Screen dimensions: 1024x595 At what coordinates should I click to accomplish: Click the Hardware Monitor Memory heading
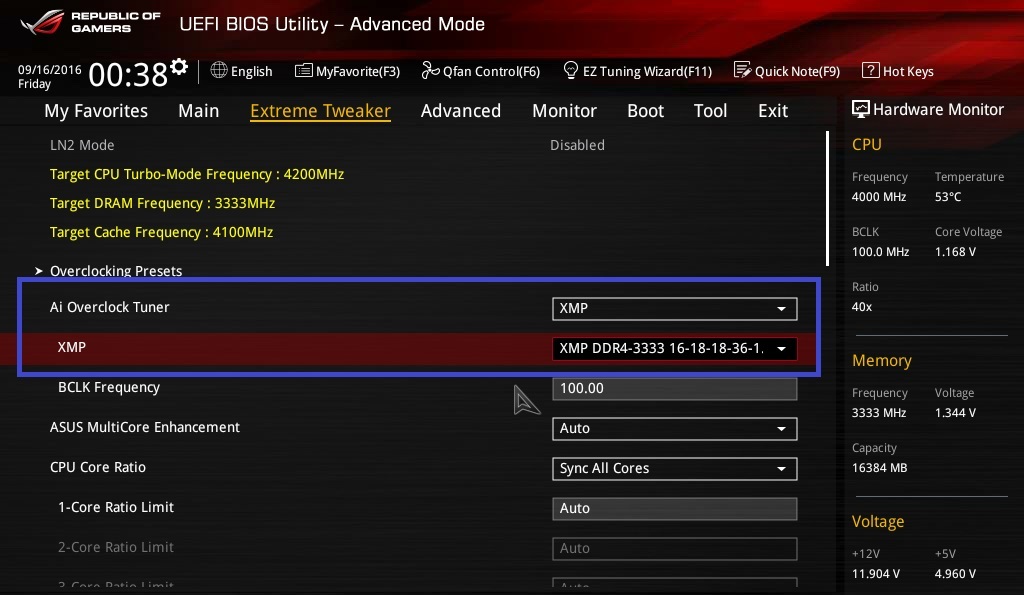tap(882, 361)
